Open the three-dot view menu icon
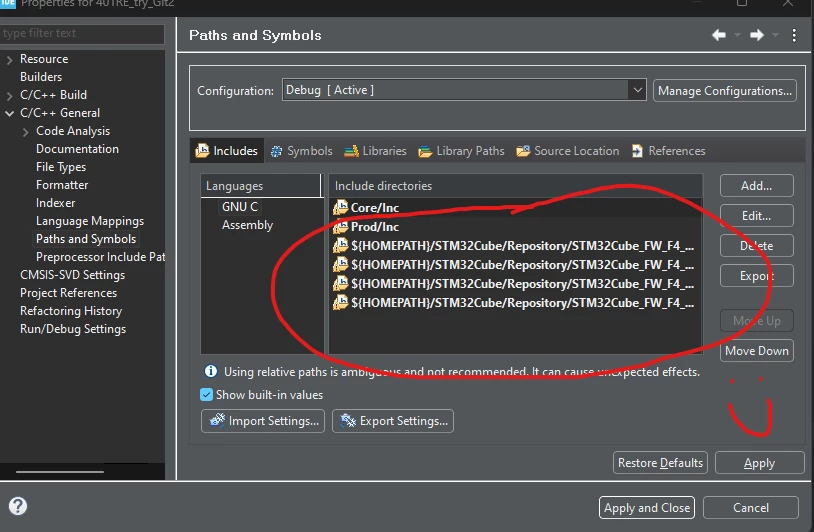The image size is (814, 532). click(x=794, y=35)
